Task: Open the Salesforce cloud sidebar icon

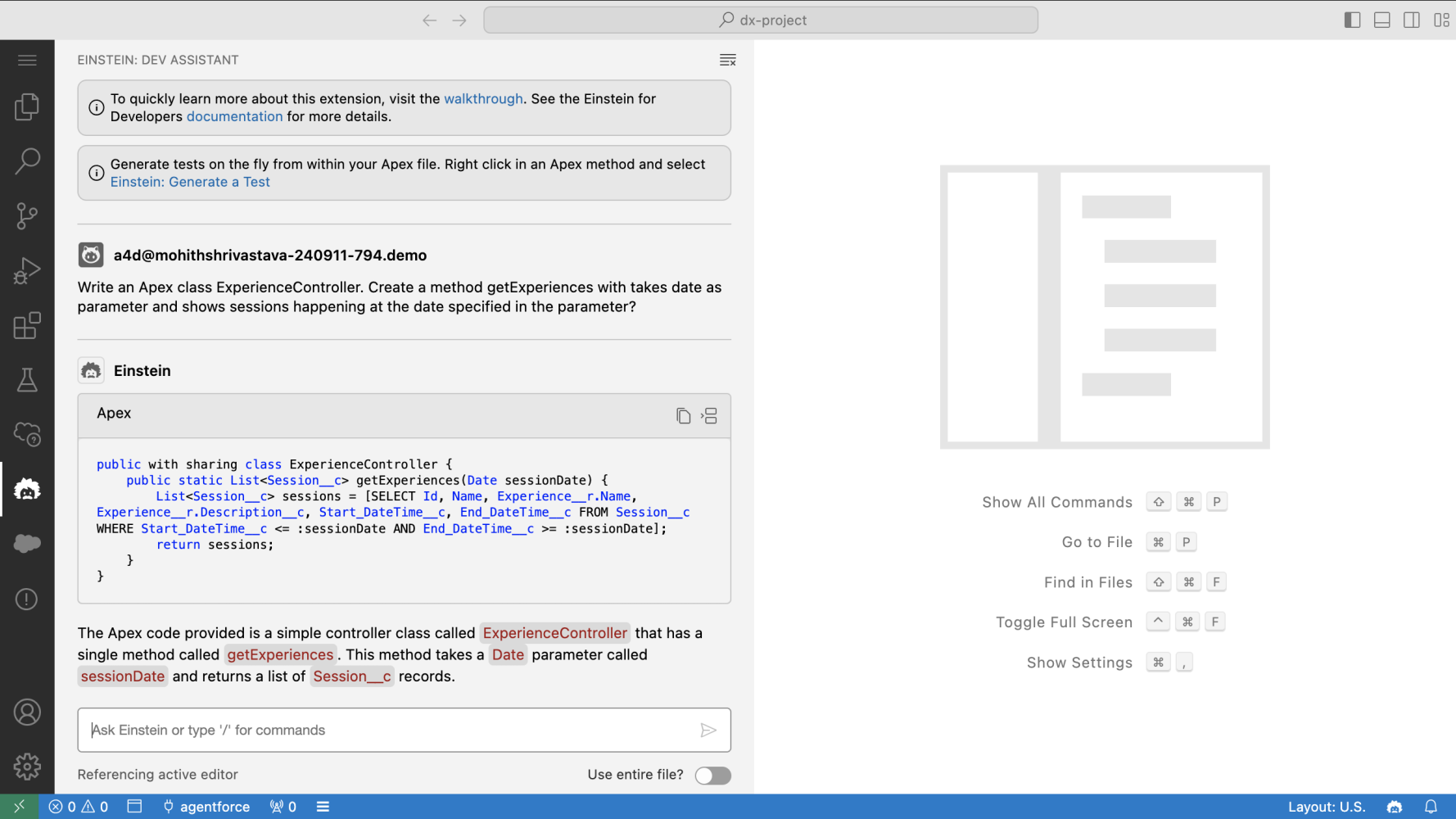Action: pos(27,544)
